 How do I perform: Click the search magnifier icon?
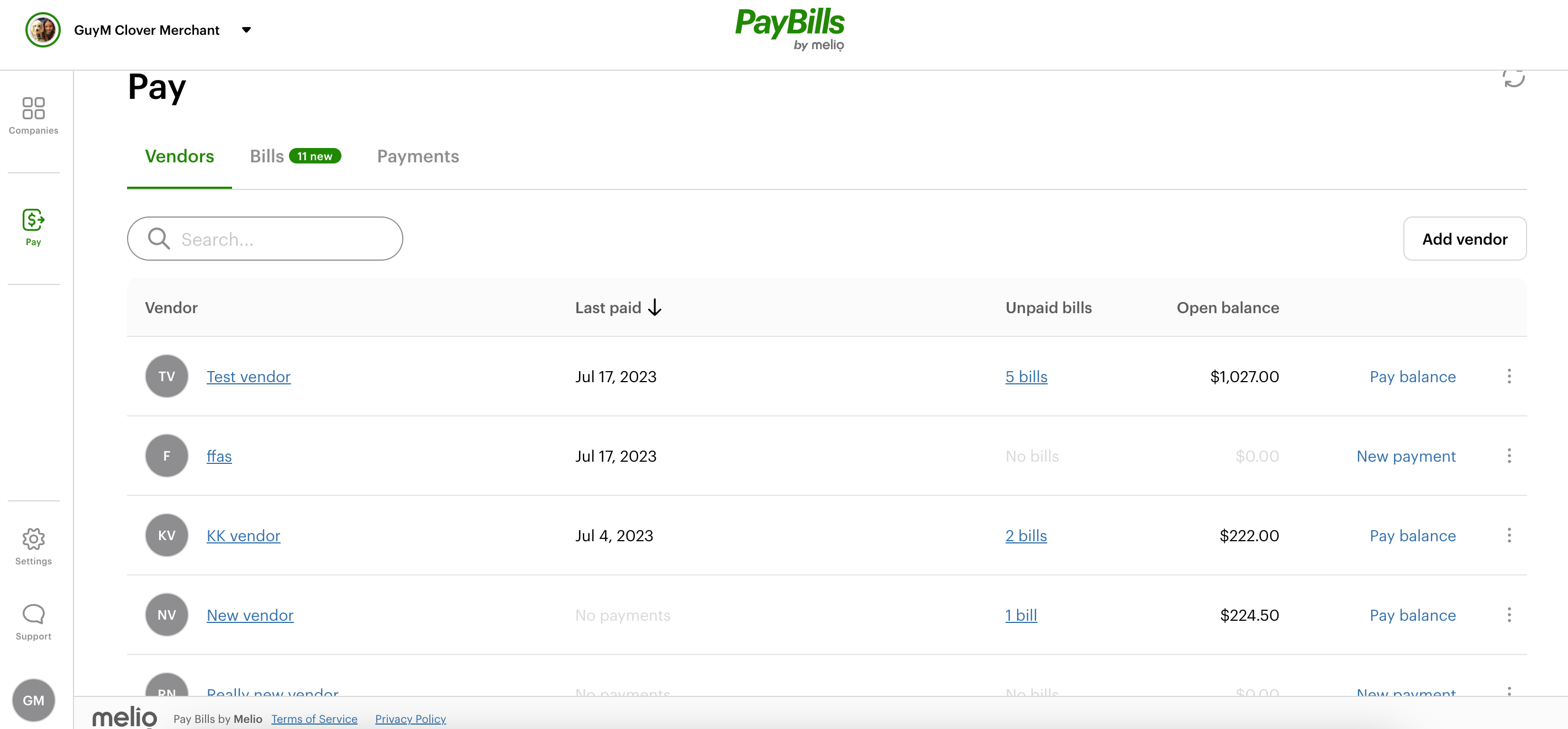pos(157,239)
